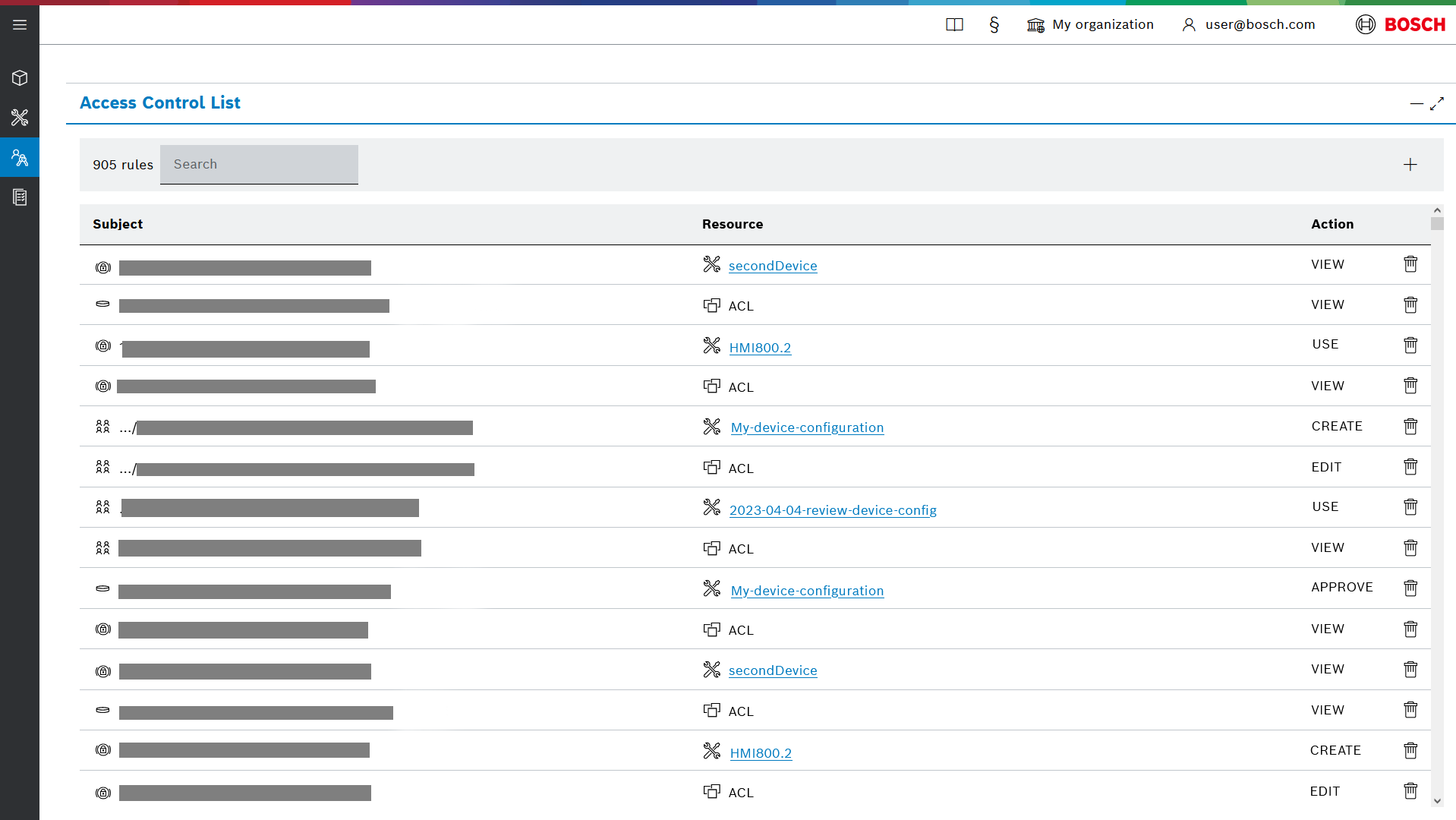Open the 2023-04-04-review-device-config link

coord(832,510)
